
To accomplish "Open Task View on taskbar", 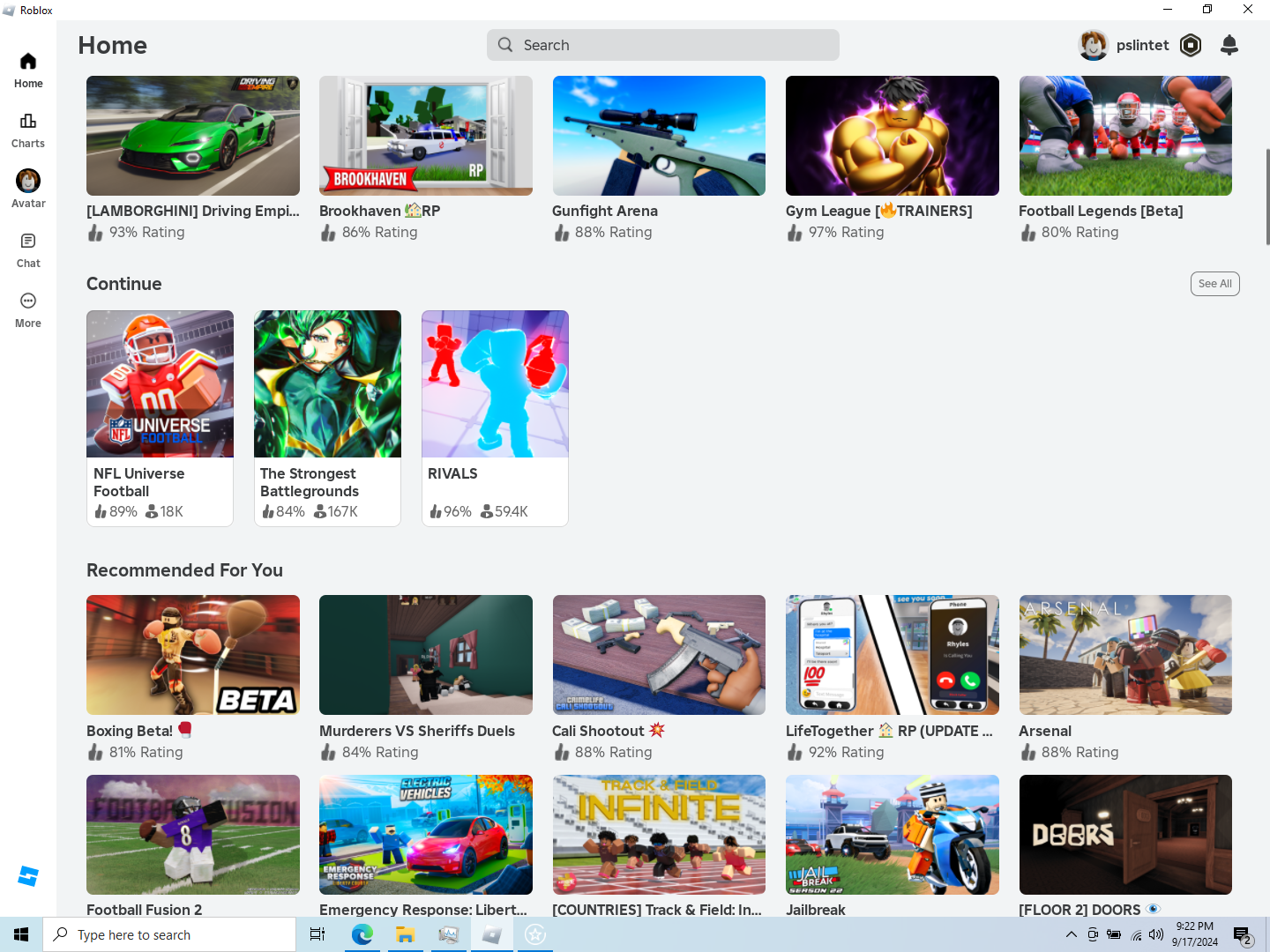I will pyautogui.click(x=317, y=934).
